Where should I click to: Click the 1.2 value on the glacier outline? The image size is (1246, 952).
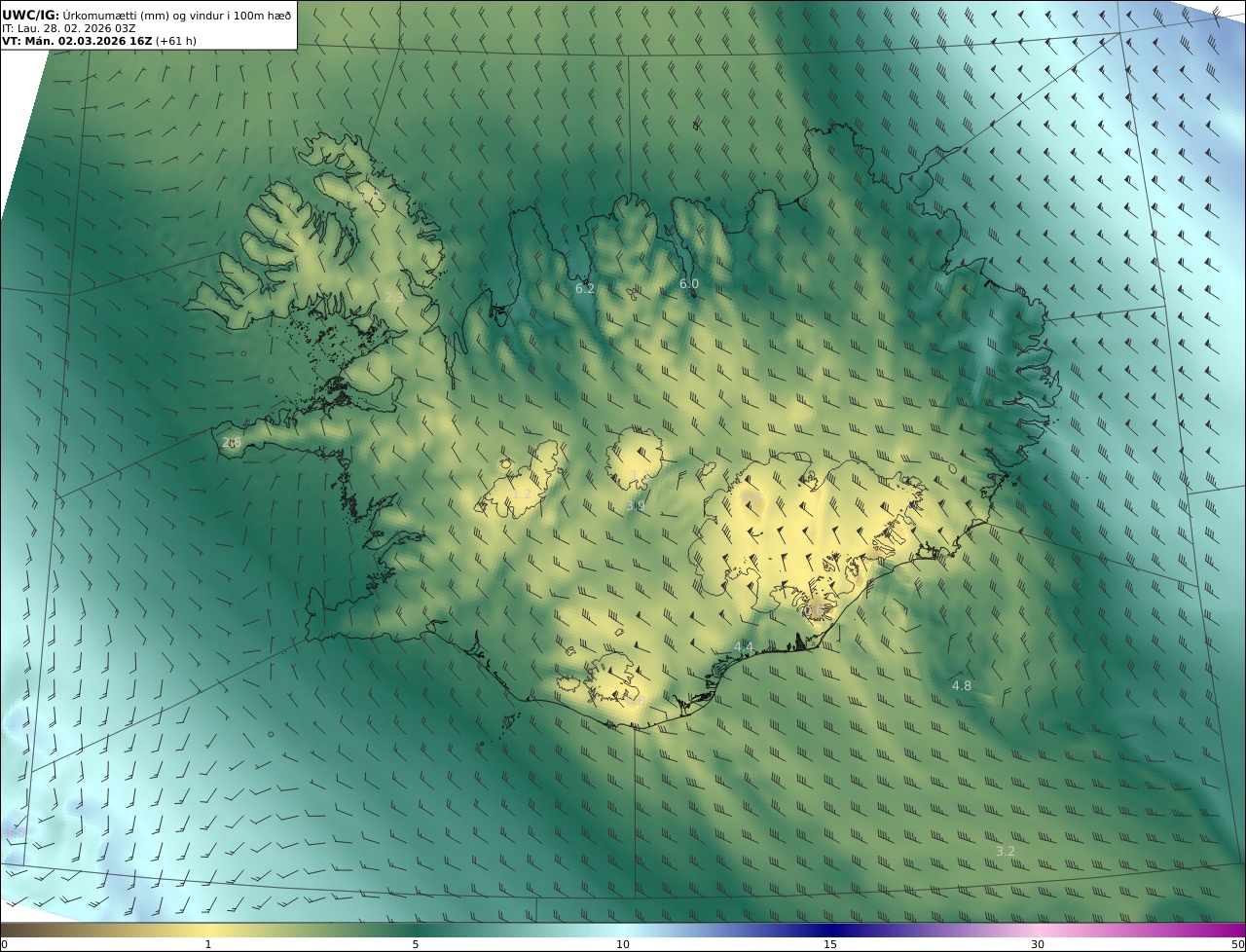tap(523, 494)
